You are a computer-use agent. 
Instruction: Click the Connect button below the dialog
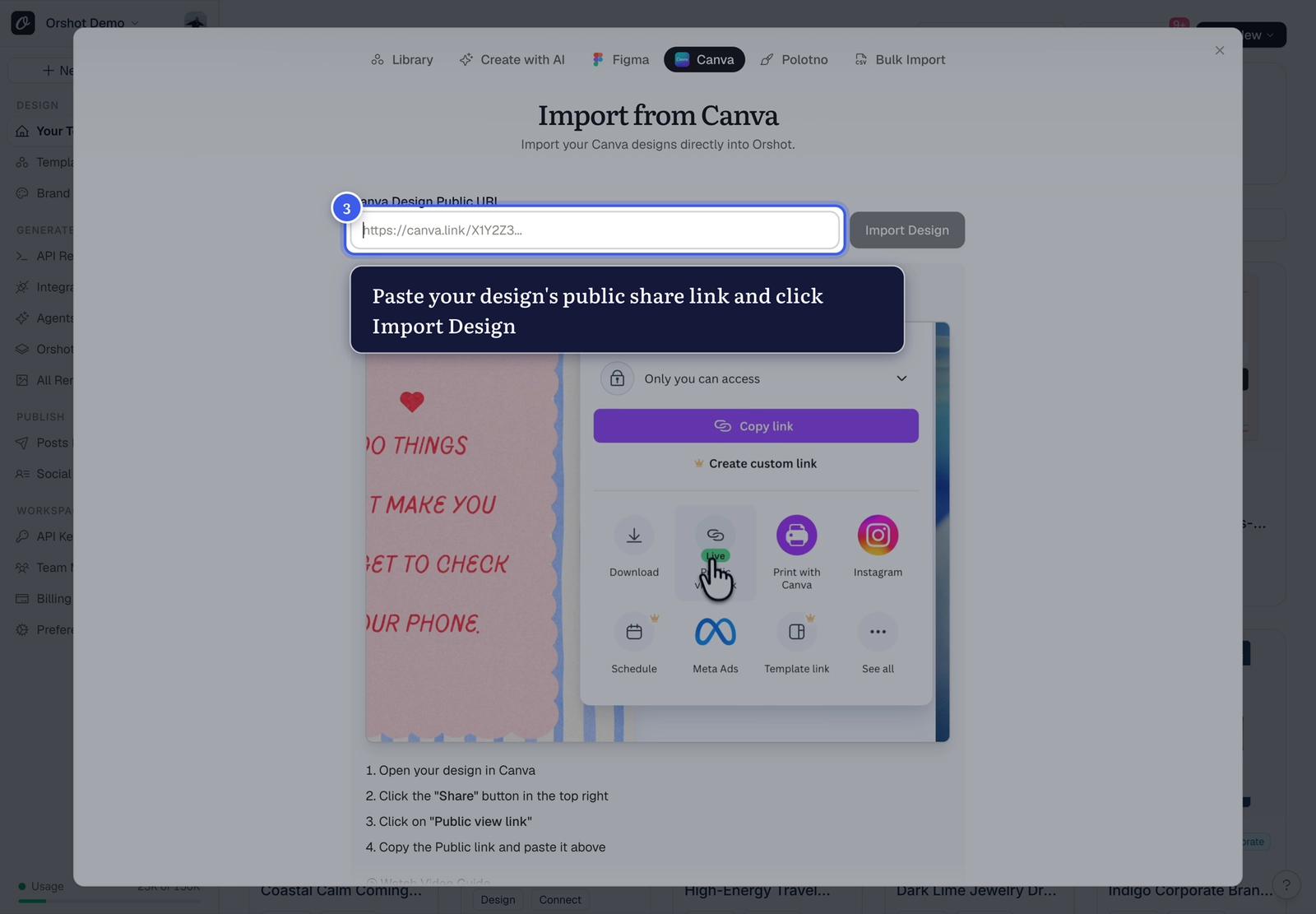click(560, 900)
